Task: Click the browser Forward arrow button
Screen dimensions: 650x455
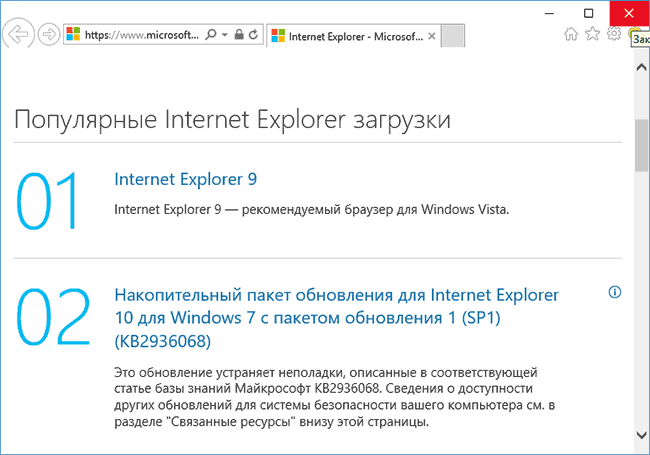Action: coord(48,34)
